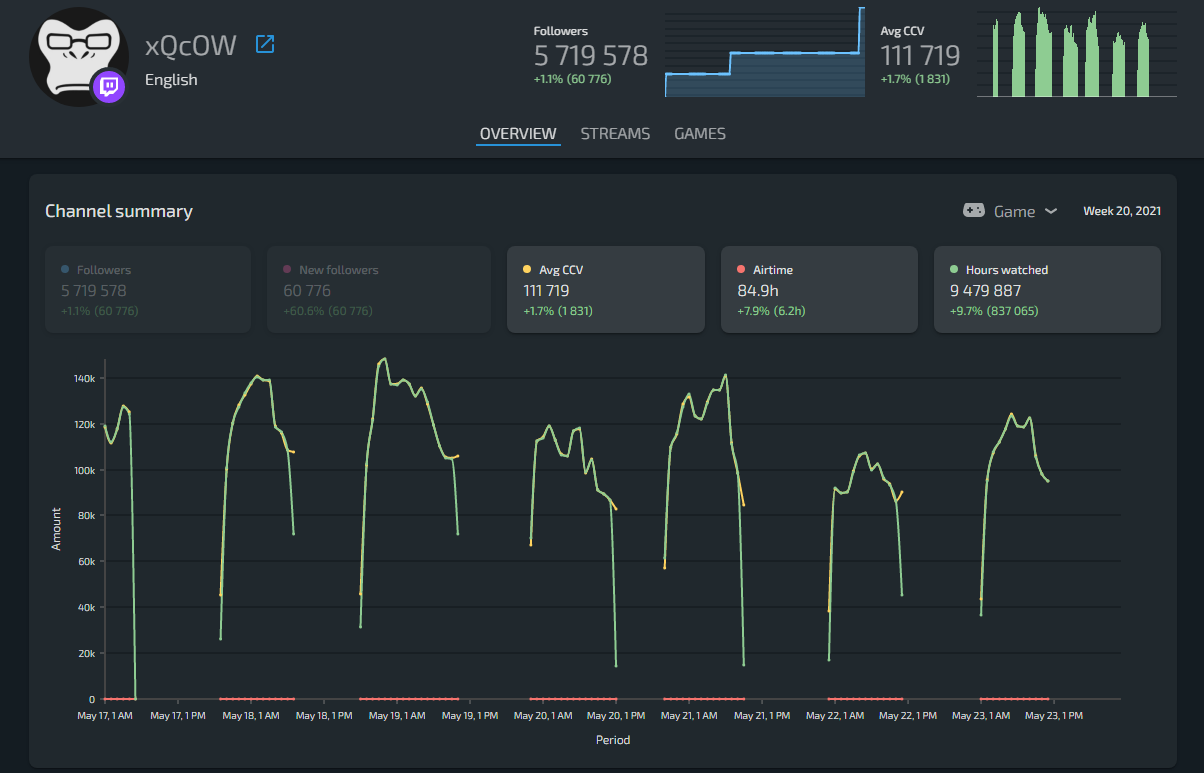
Task: Click the May 18, 1 PM axis label
Action: tap(323, 716)
